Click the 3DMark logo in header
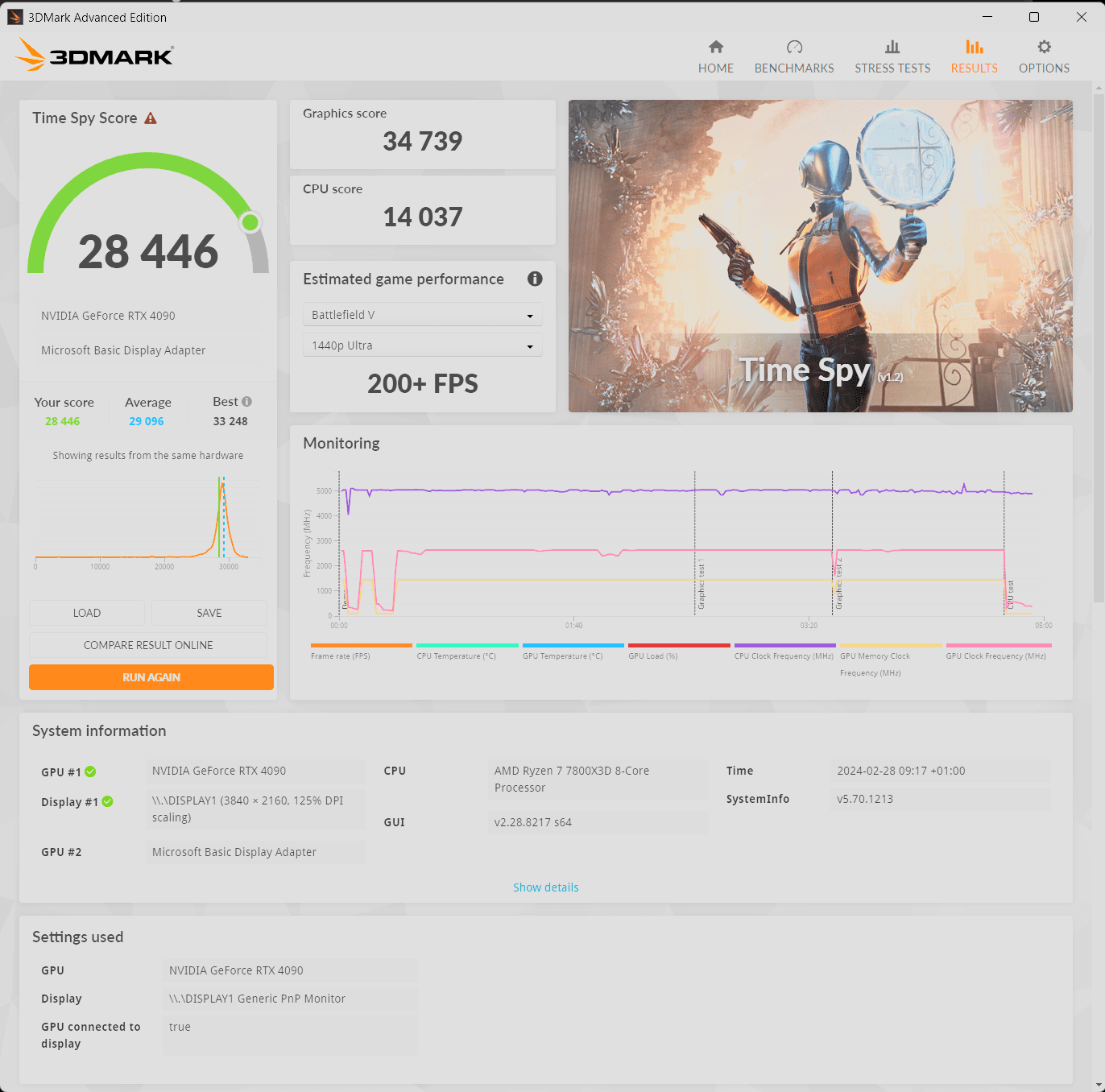 coord(94,55)
